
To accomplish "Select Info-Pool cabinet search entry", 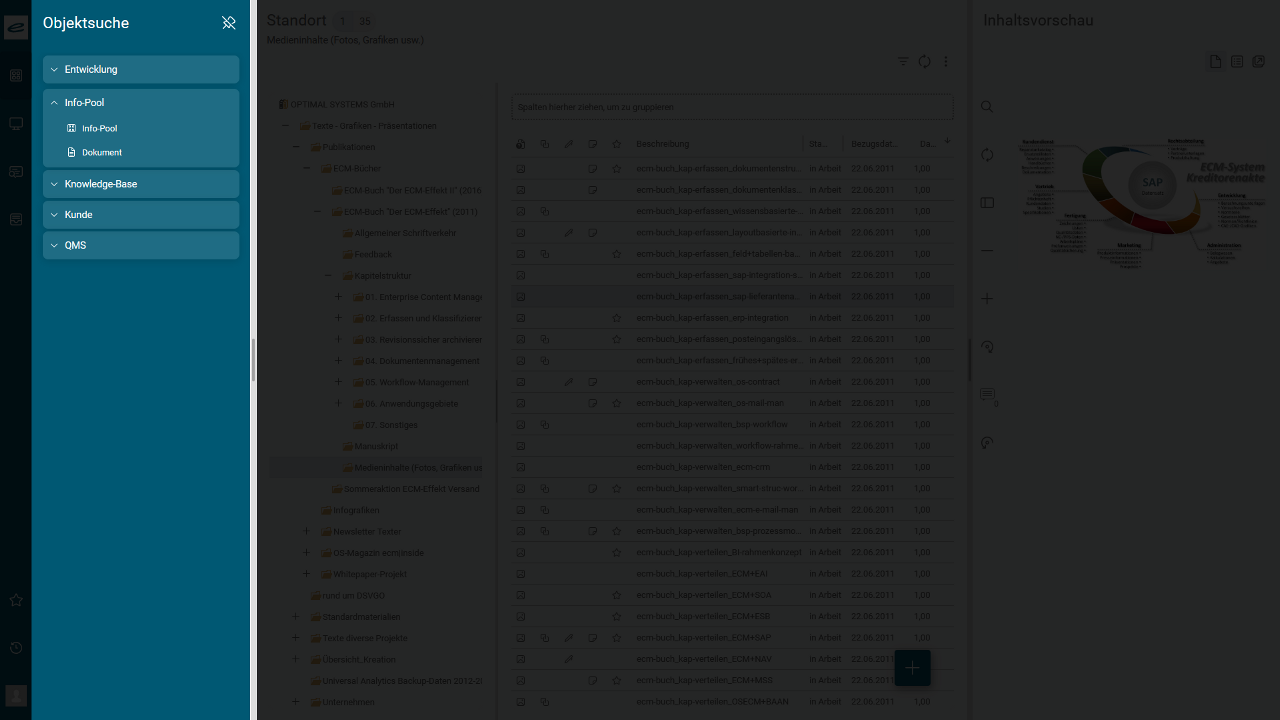I will click(99, 129).
